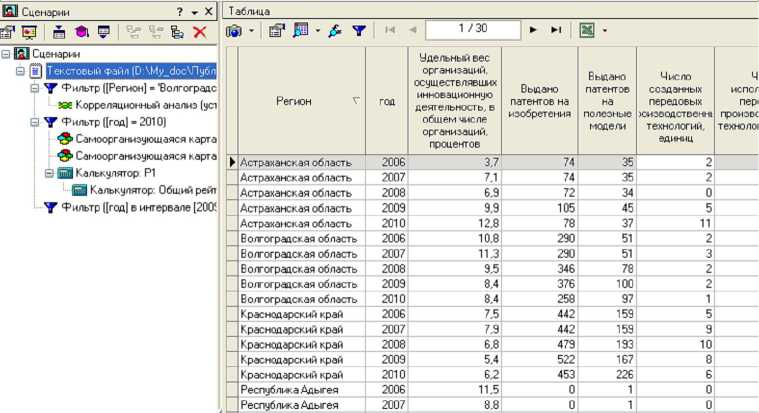Go to the next record page

click(x=533, y=31)
